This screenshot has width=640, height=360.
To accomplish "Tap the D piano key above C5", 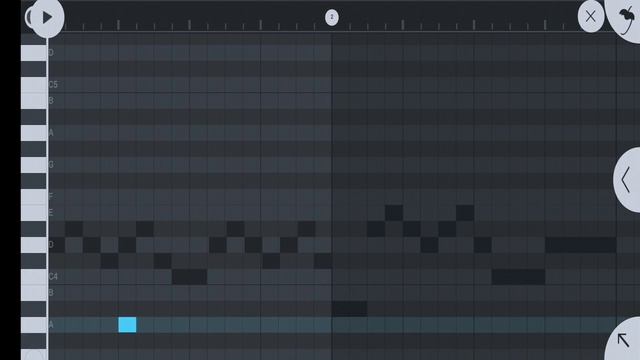I will tap(33, 53).
